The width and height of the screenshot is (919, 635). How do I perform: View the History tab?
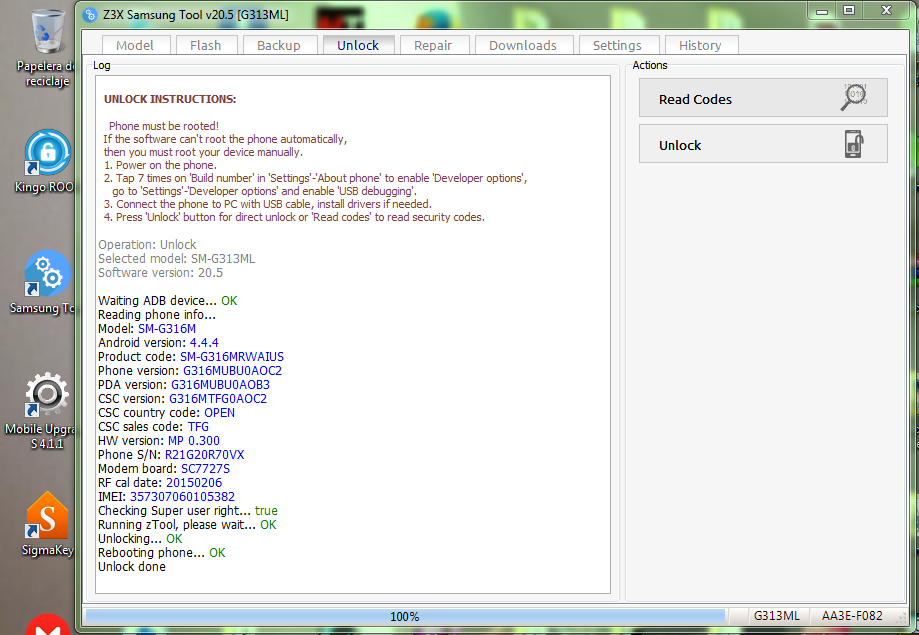click(700, 45)
